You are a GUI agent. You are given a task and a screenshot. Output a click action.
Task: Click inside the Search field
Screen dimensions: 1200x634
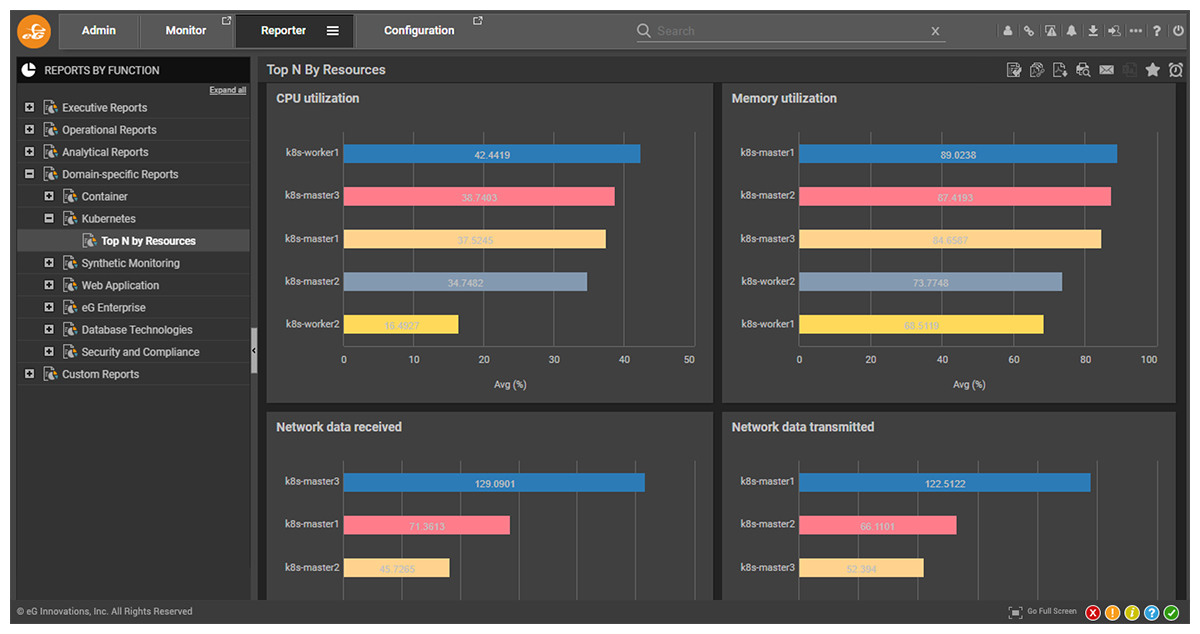(x=790, y=31)
